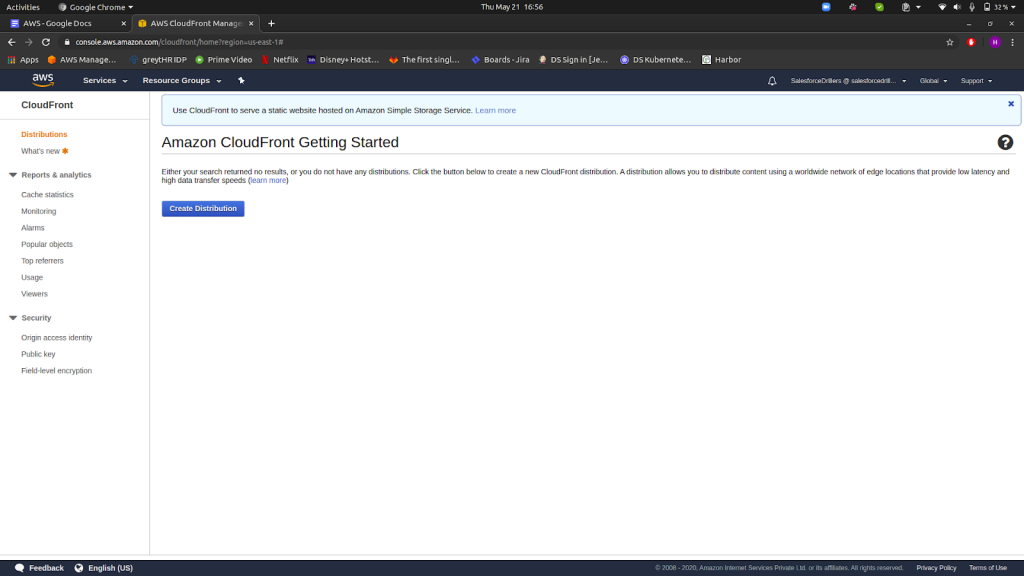Follow the 'learn more' link in description

point(268,180)
